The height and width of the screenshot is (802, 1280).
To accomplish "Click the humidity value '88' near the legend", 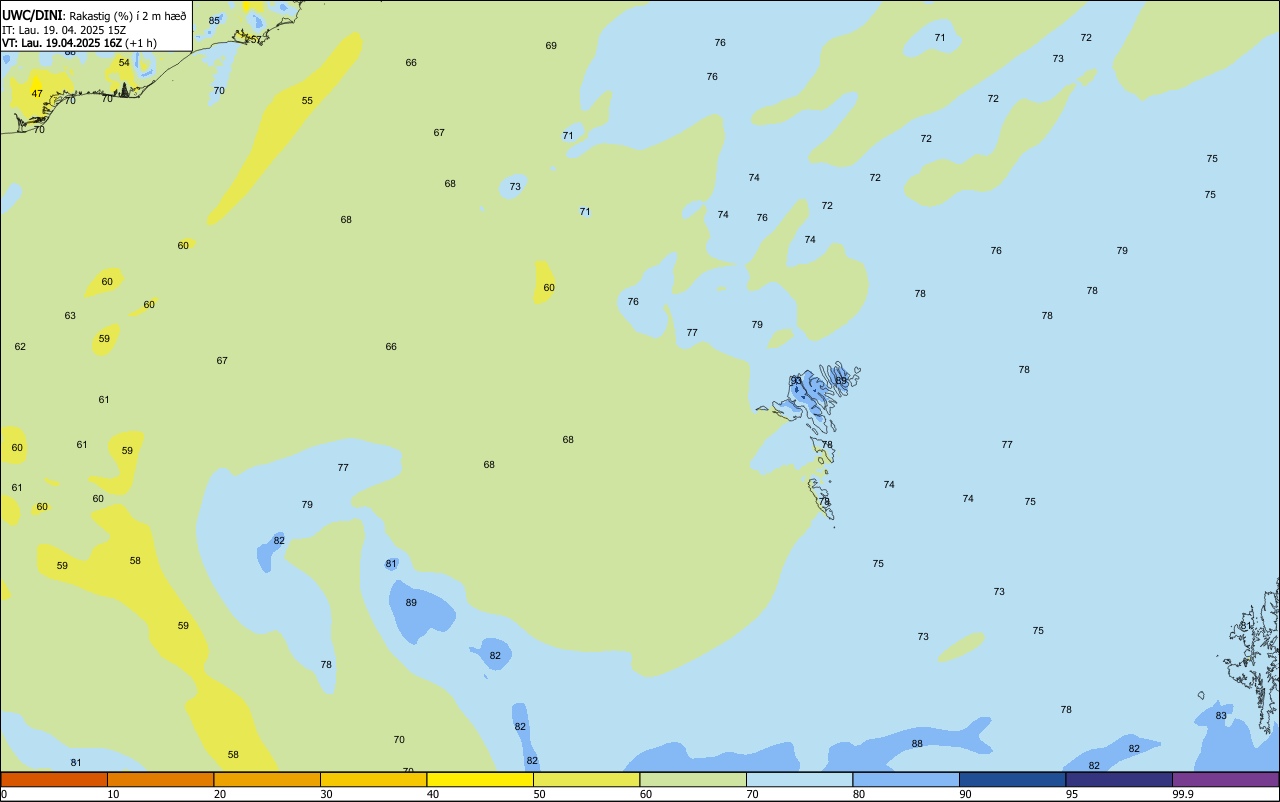I will point(917,743).
